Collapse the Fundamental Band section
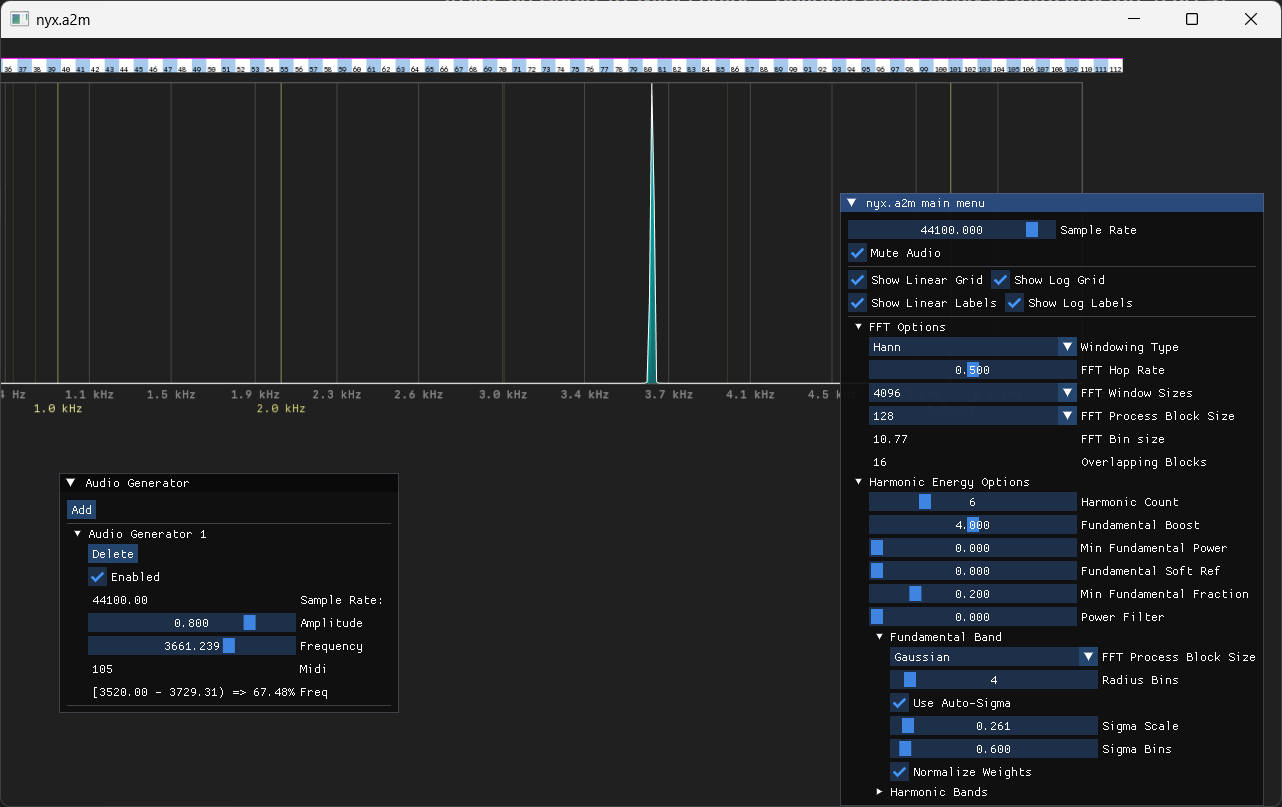The image size is (1282, 807). [880, 637]
